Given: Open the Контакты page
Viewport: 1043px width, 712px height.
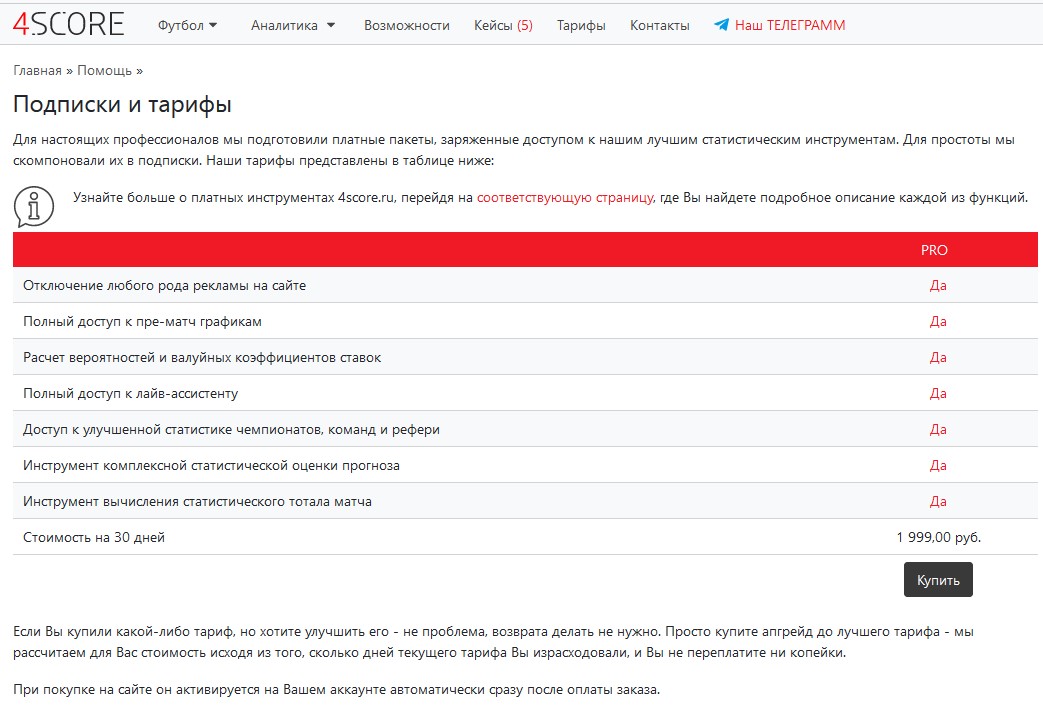Looking at the screenshot, I should (x=658, y=25).
